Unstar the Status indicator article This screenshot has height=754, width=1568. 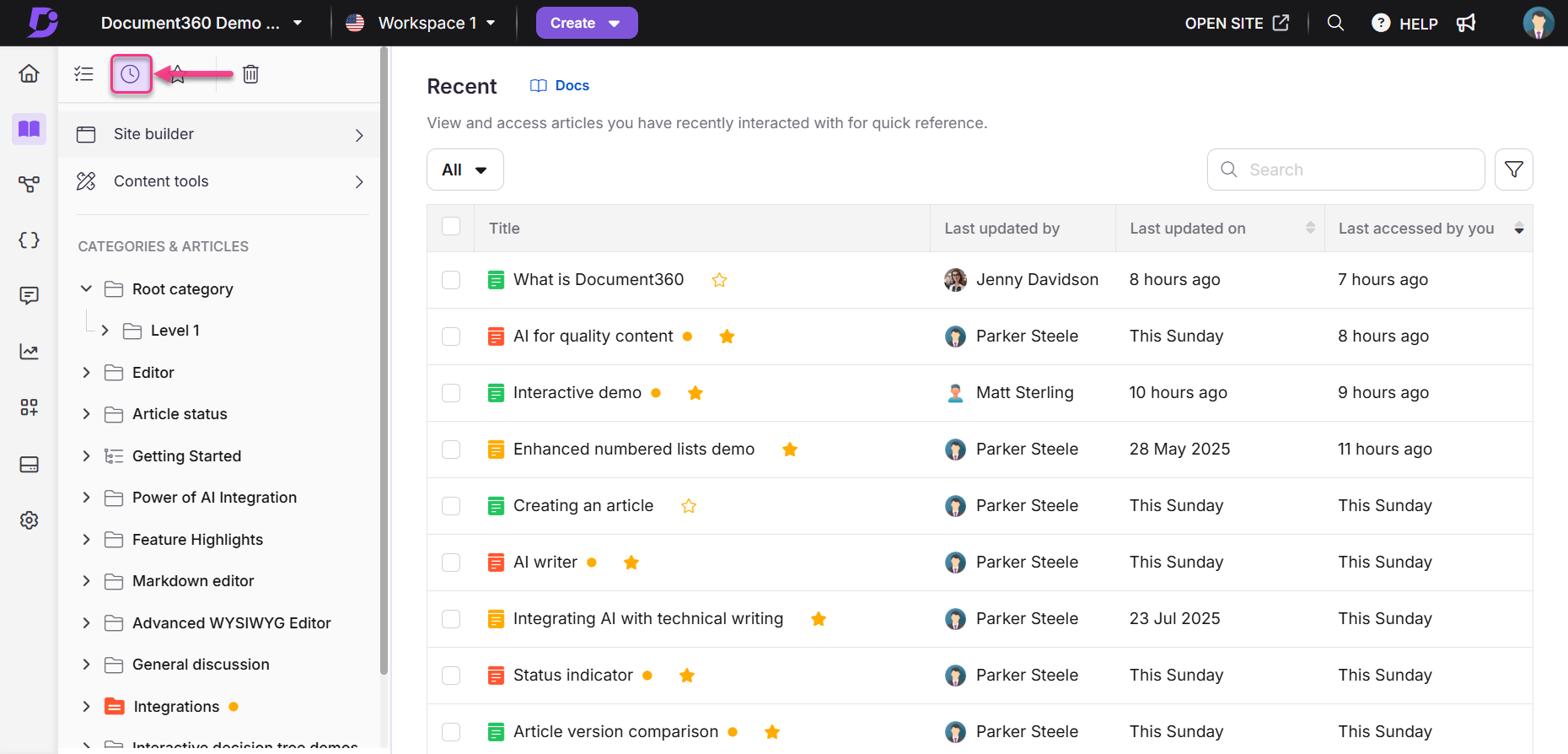[x=687, y=676]
